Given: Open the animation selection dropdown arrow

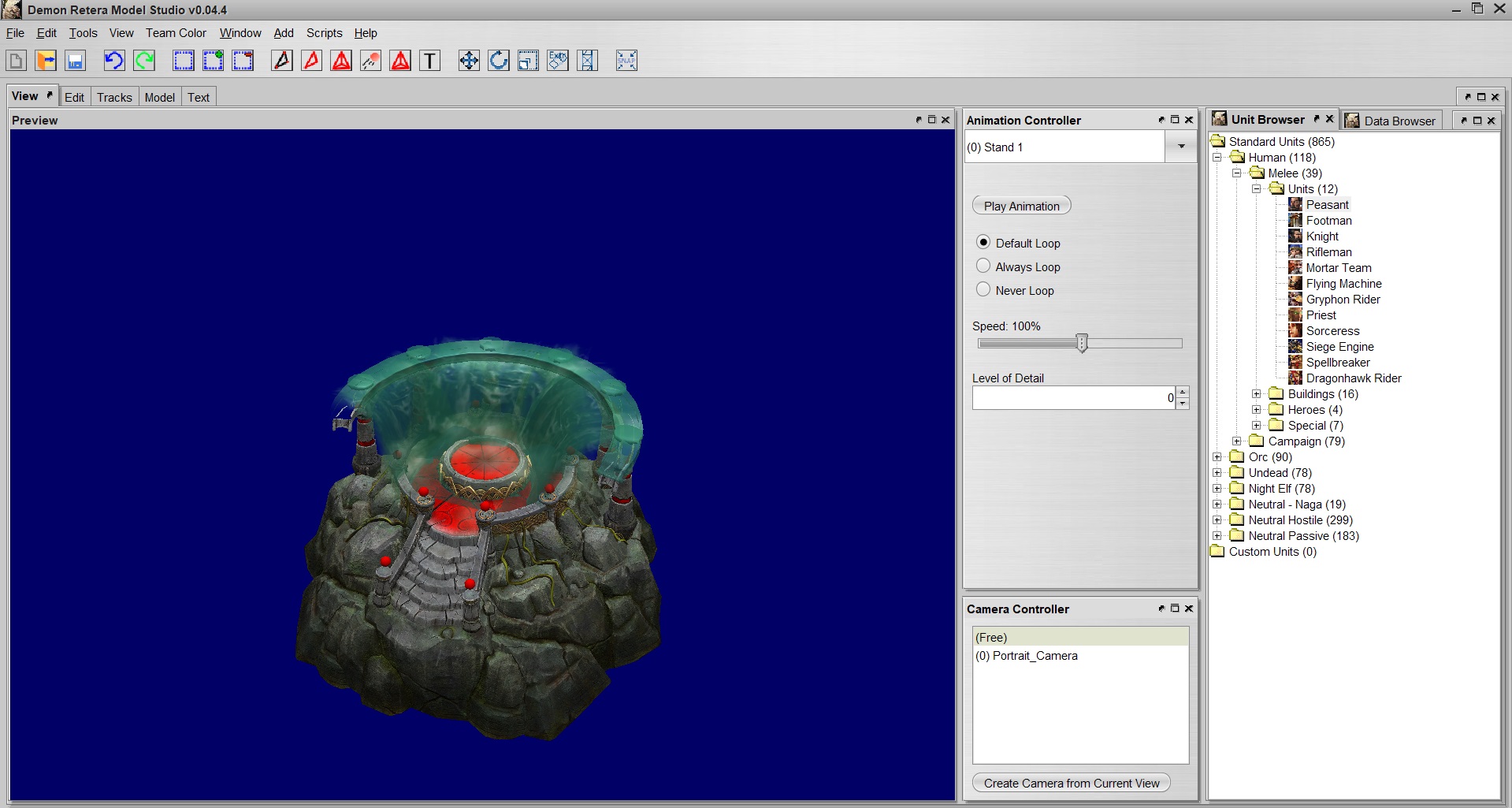Looking at the screenshot, I should (x=1181, y=147).
